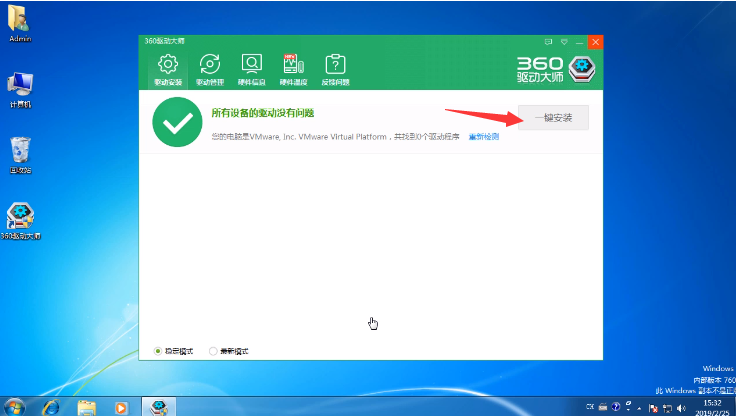Click the message icon in the title bar
The image size is (736, 416).
click(548, 42)
